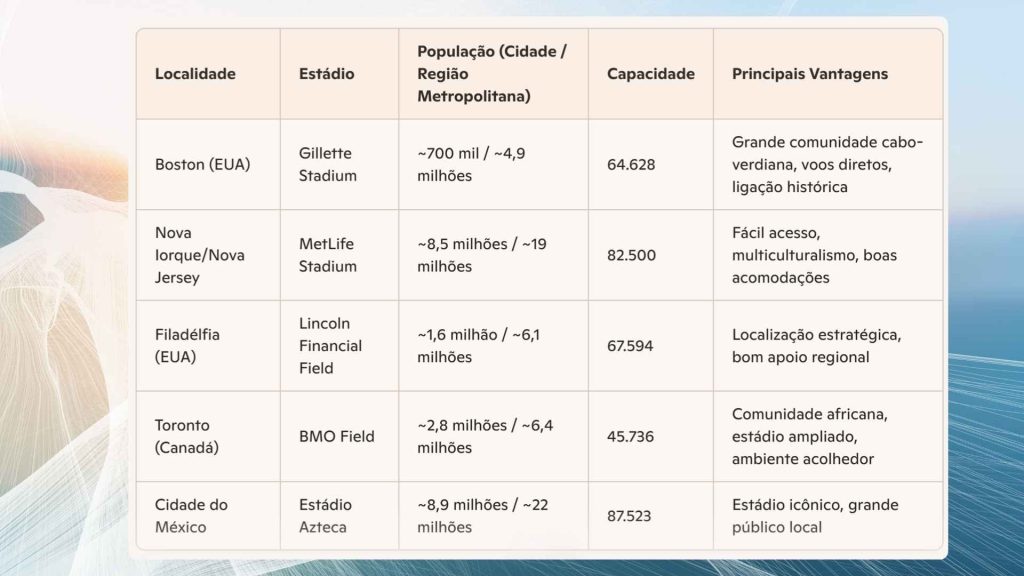Select the 82.500 capacity cell
The height and width of the screenshot is (576, 1024).
point(631,255)
